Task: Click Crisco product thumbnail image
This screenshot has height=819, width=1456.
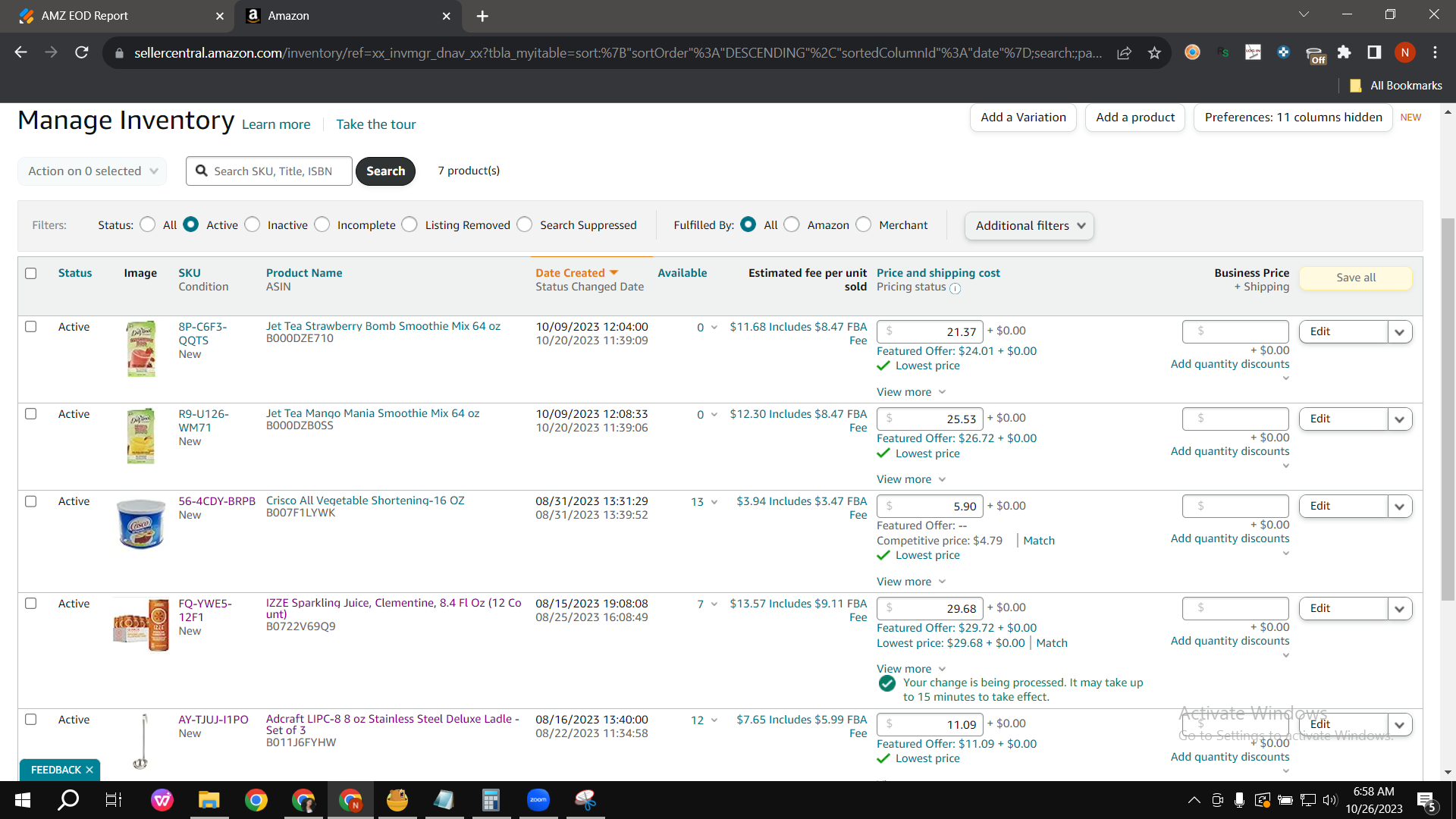Action: (141, 523)
